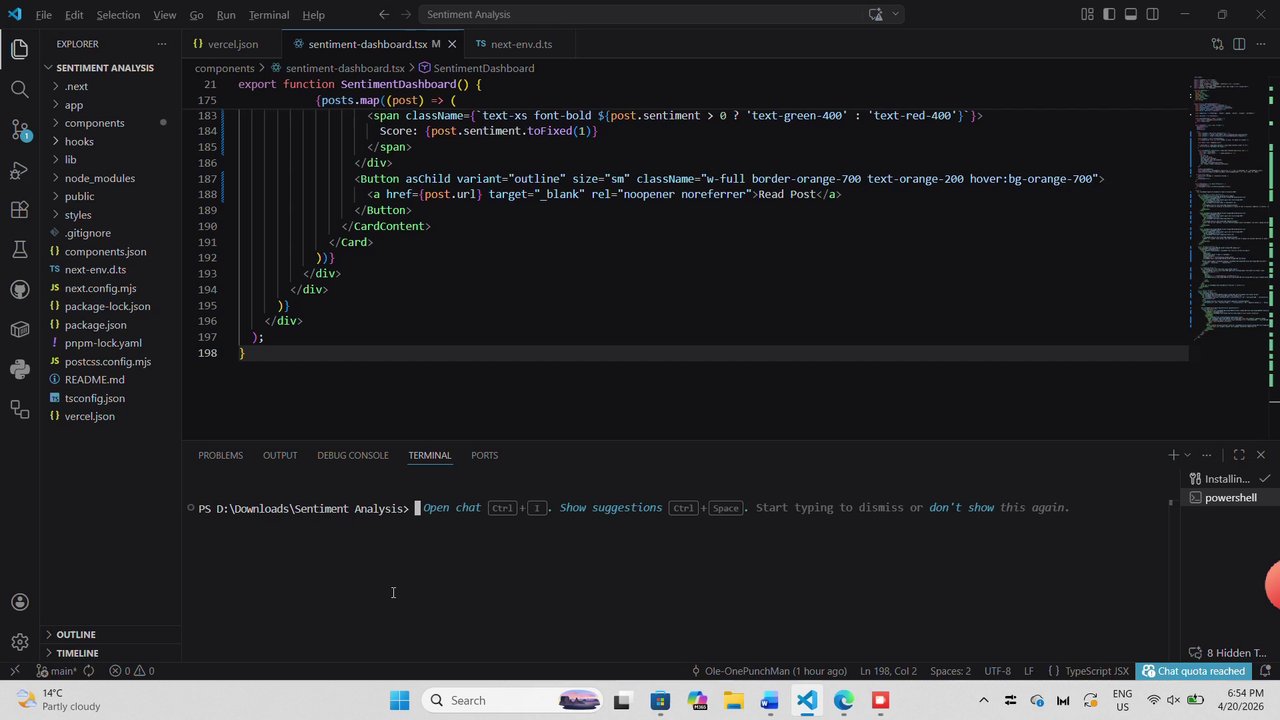Viewport: 1280px width, 720px height.
Task: Click the Chat quota reached status button
Action: point(1194,671)
